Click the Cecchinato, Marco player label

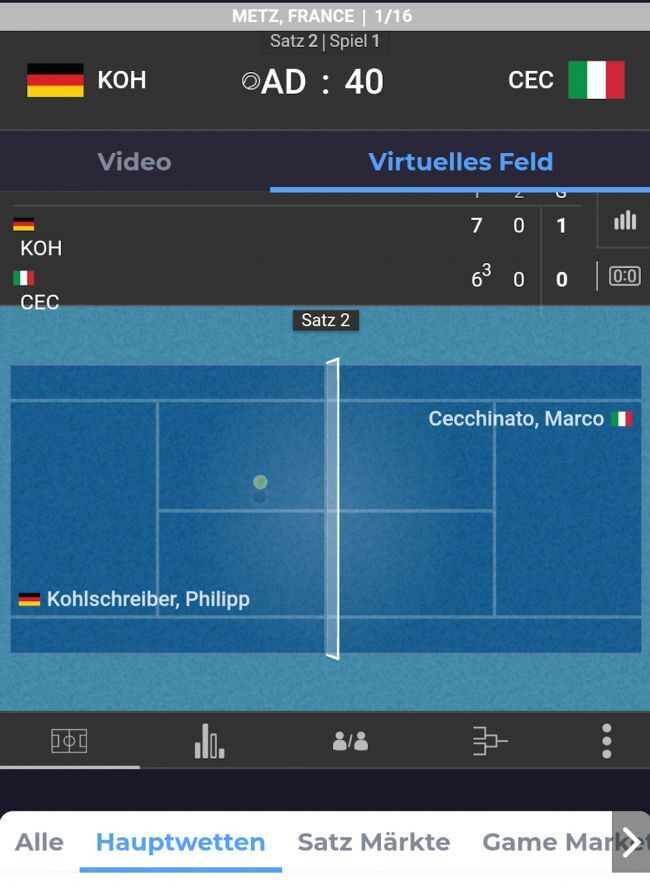coord(516,418)
